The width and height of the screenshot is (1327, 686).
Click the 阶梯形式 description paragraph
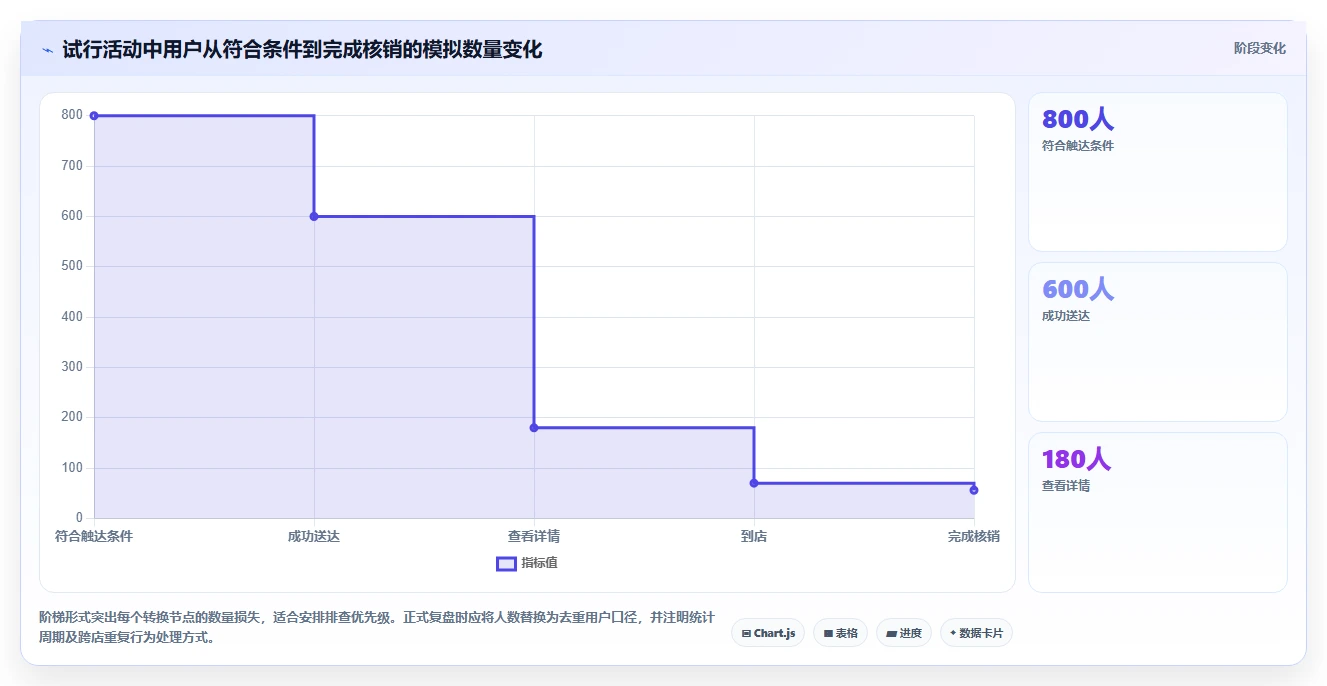coord(376,627)
